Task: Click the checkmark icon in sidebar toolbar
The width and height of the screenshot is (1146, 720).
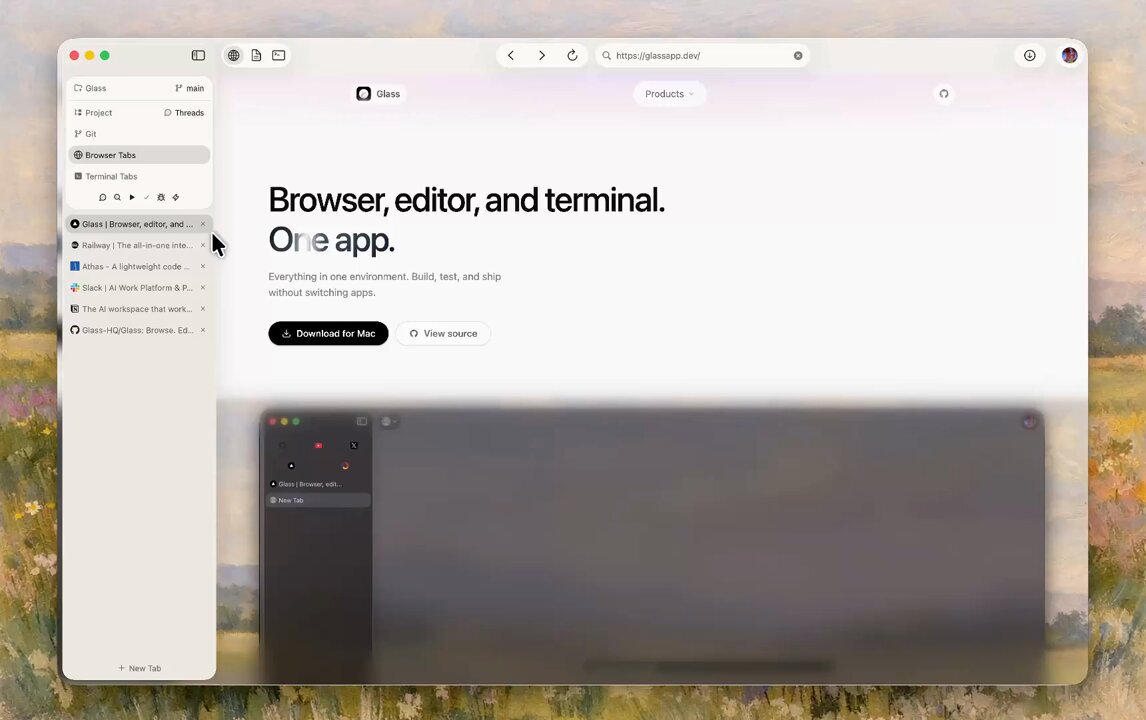Action: tap(146, 197)
